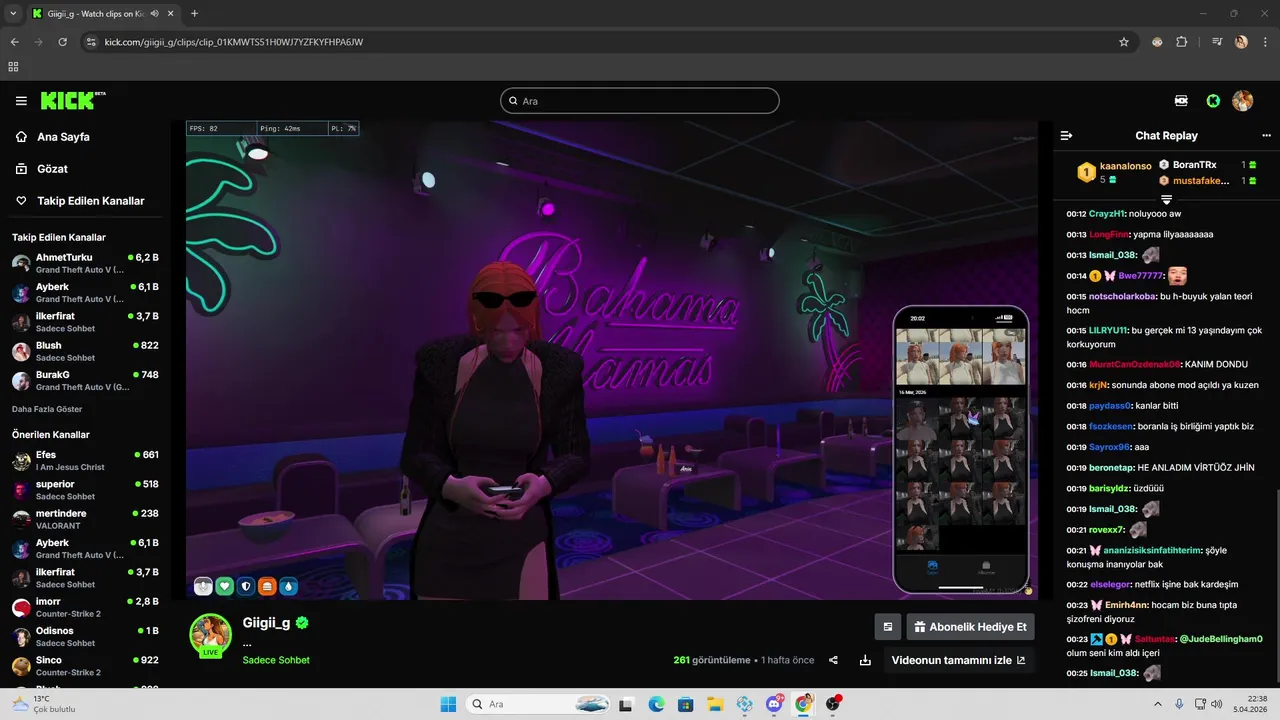Open Takip Edilen Kanallar menu item
1280x720 pixels.
point(90,201)
